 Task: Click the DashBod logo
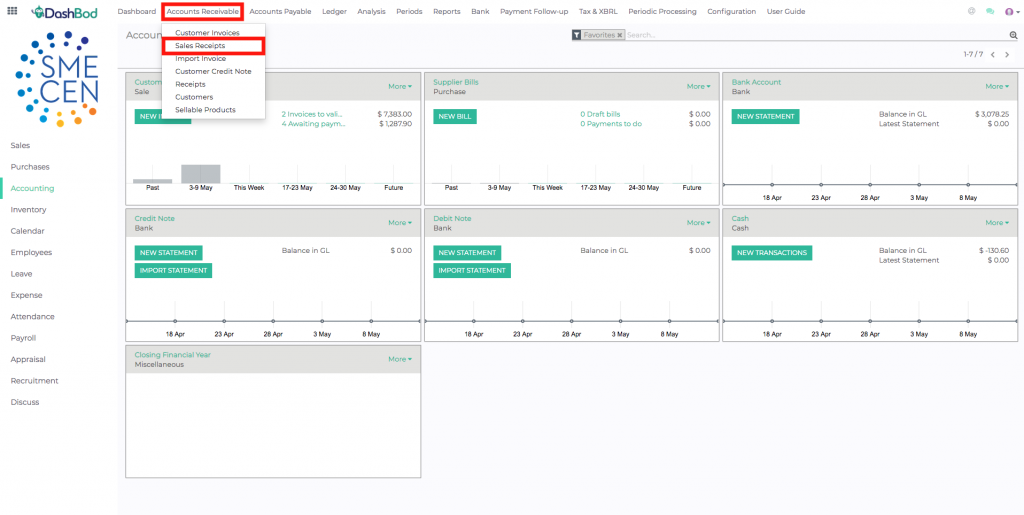point(66,12)
